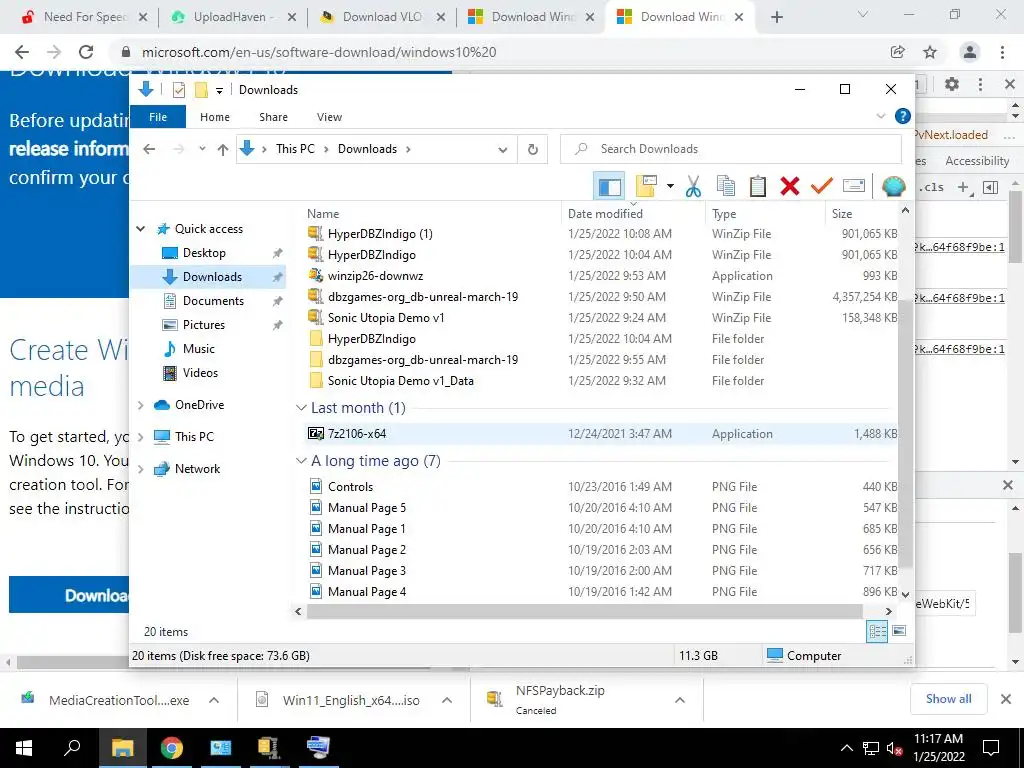Go up one folder level with Up arrow

pyautogui.click(x=223, y=150)
